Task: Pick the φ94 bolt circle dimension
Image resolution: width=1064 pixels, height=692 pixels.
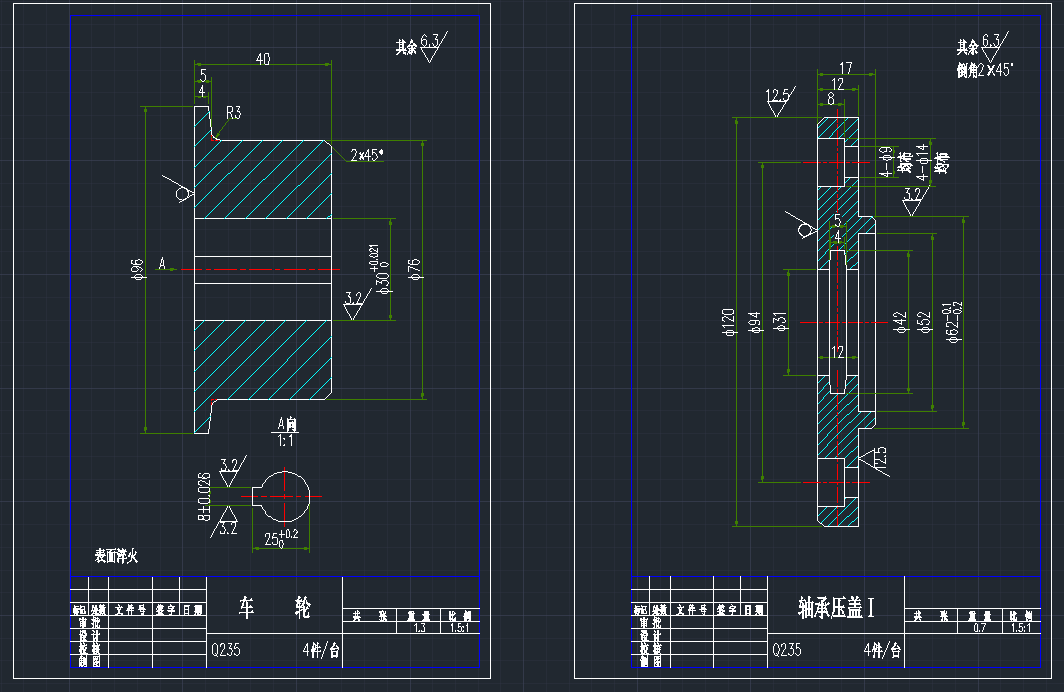Action: click(x=754, y=322)
